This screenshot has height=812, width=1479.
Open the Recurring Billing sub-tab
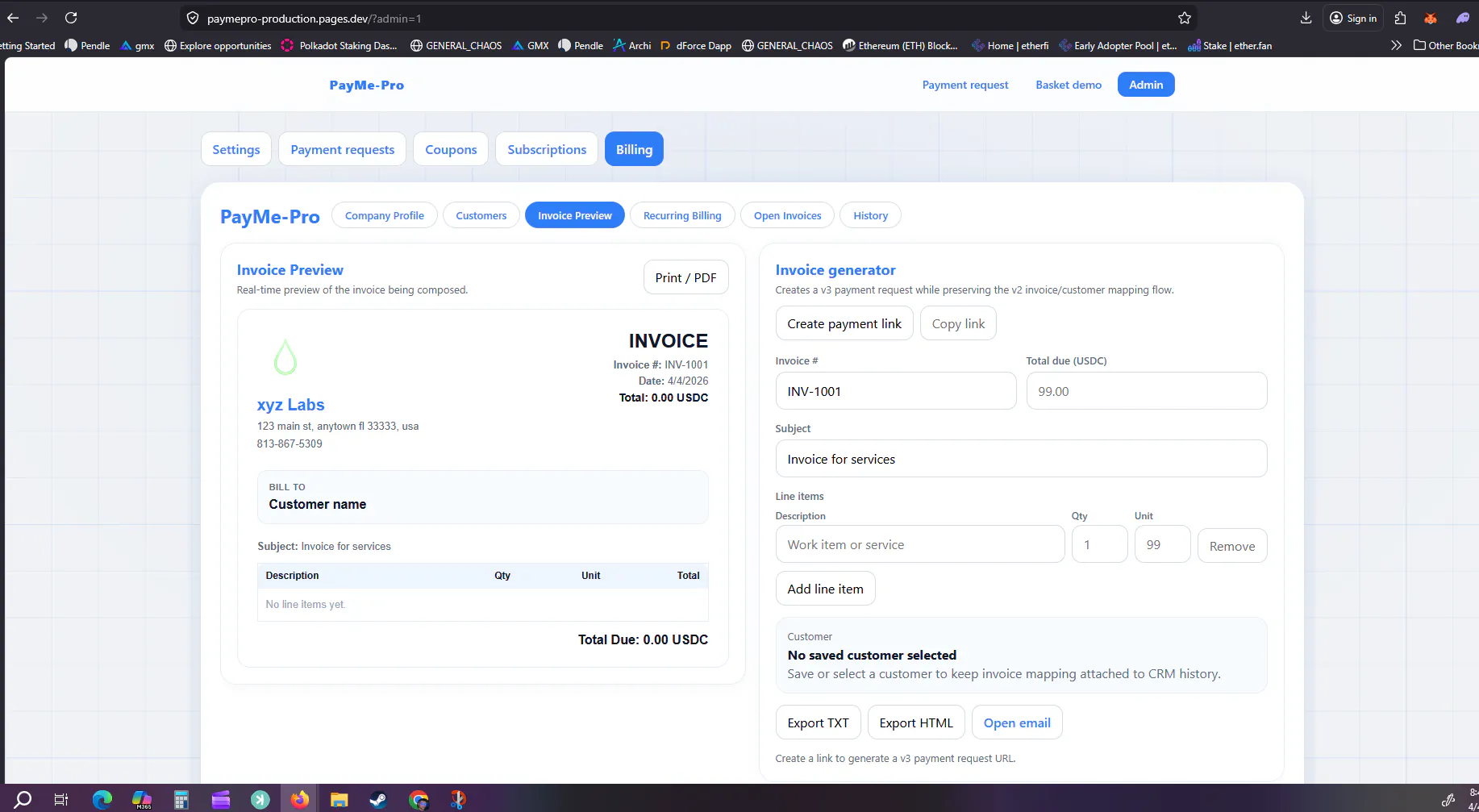click(x=682, y=215)
